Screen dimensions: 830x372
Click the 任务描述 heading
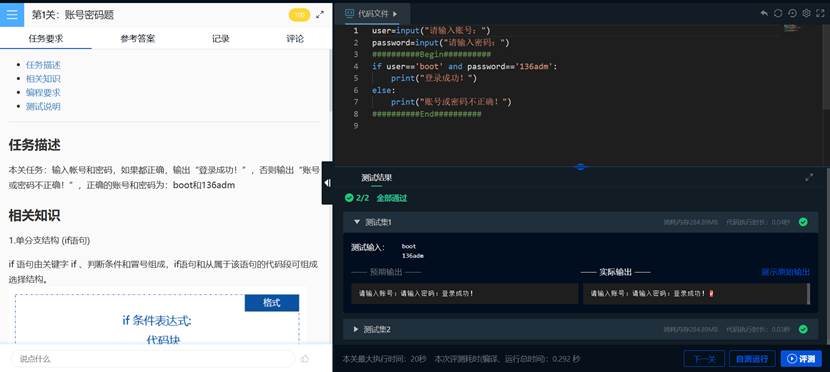[34, 145]
